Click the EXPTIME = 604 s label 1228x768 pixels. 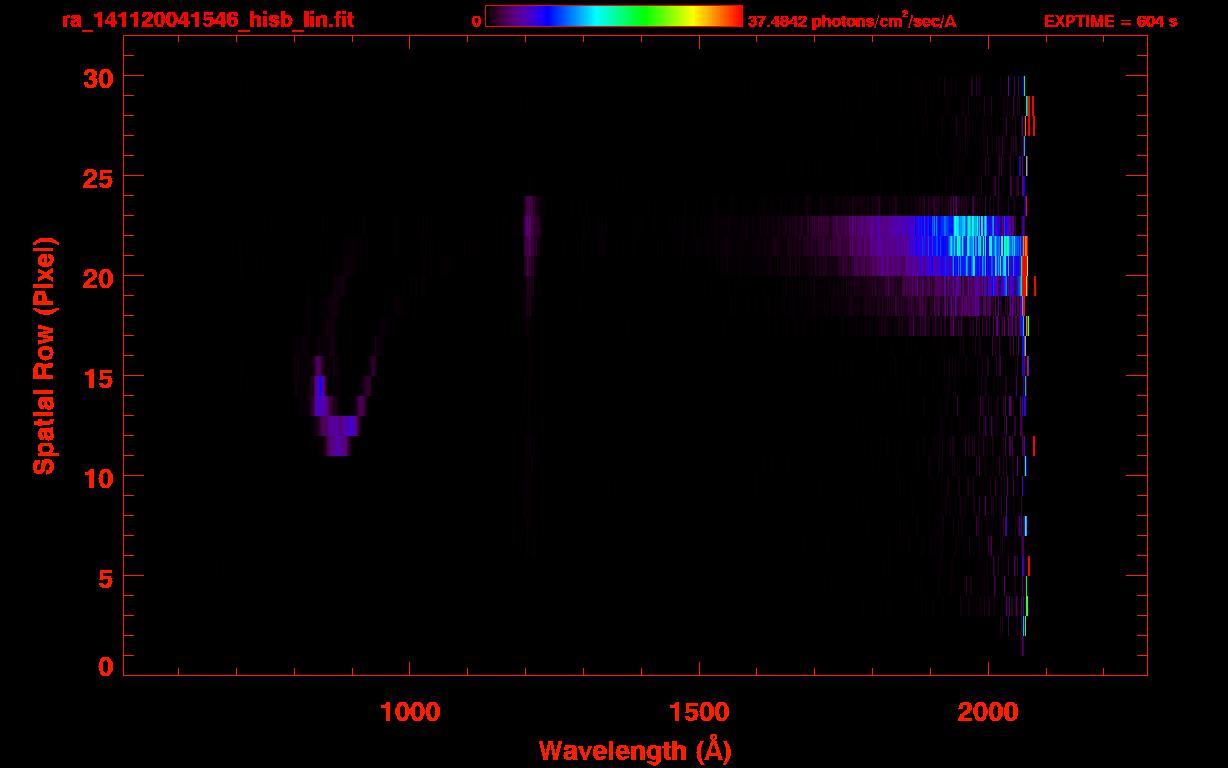(1110, 21)
